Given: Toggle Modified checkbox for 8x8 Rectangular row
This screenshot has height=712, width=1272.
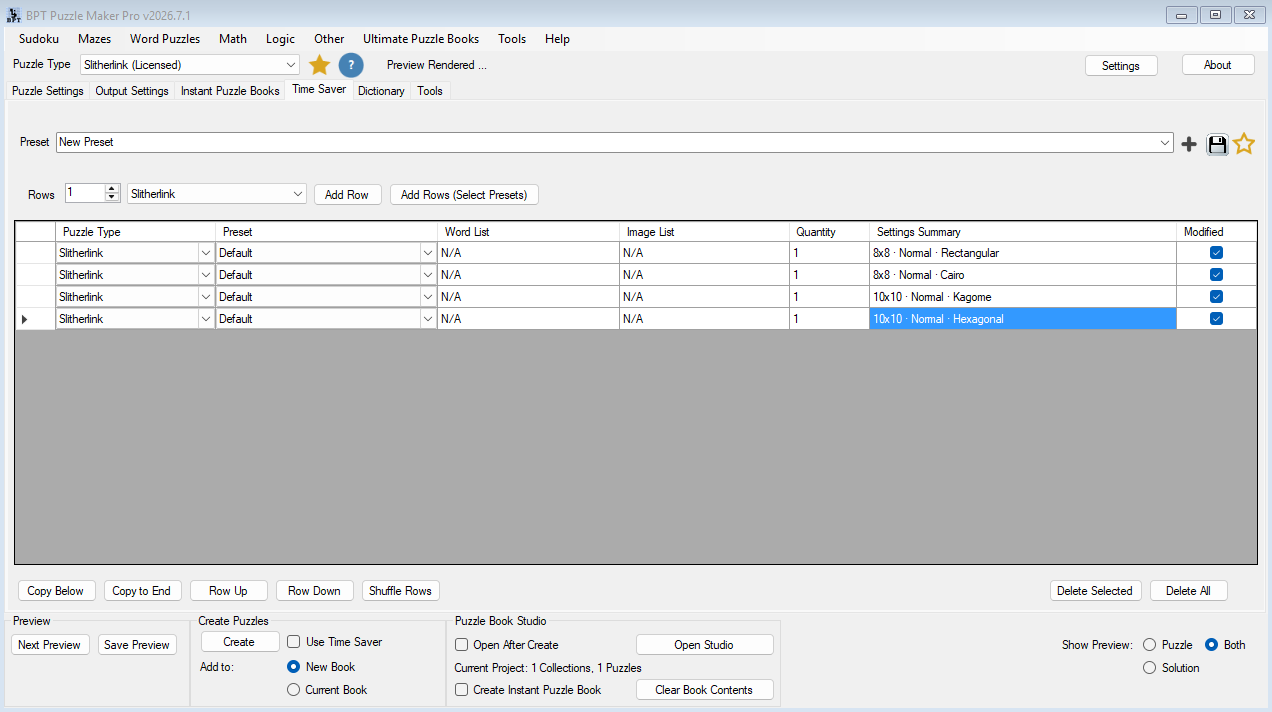Looking at the screenshot, I should tap(1216, 253).
